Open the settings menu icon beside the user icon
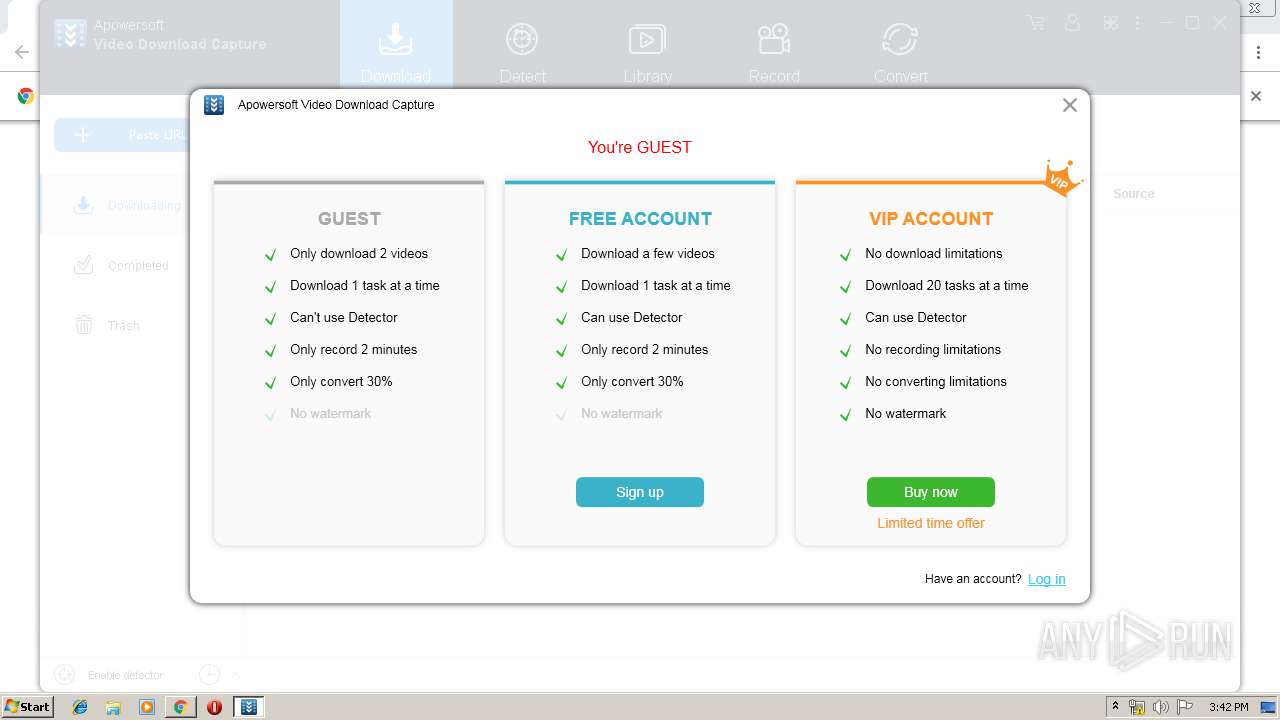 (x=1110, y=22)
